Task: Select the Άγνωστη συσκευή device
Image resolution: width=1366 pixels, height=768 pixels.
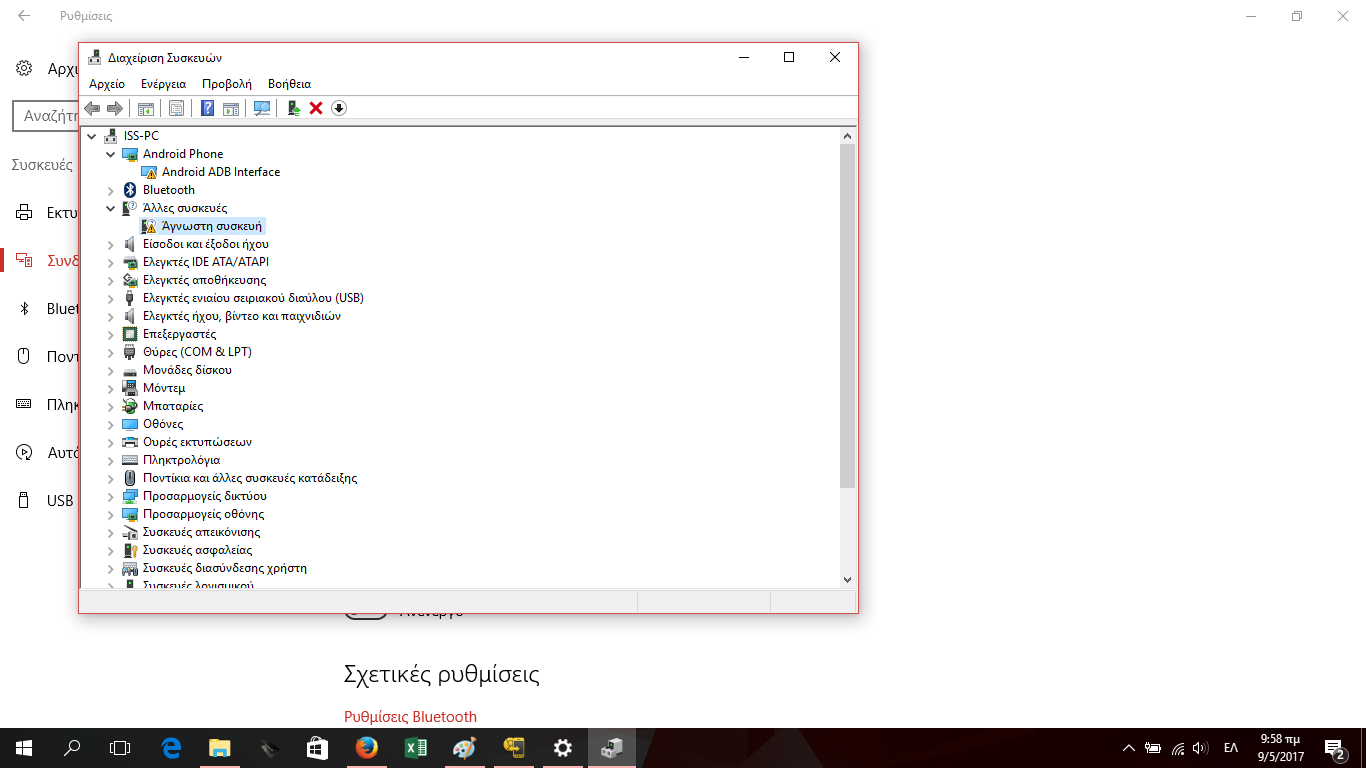Action: 211,226
